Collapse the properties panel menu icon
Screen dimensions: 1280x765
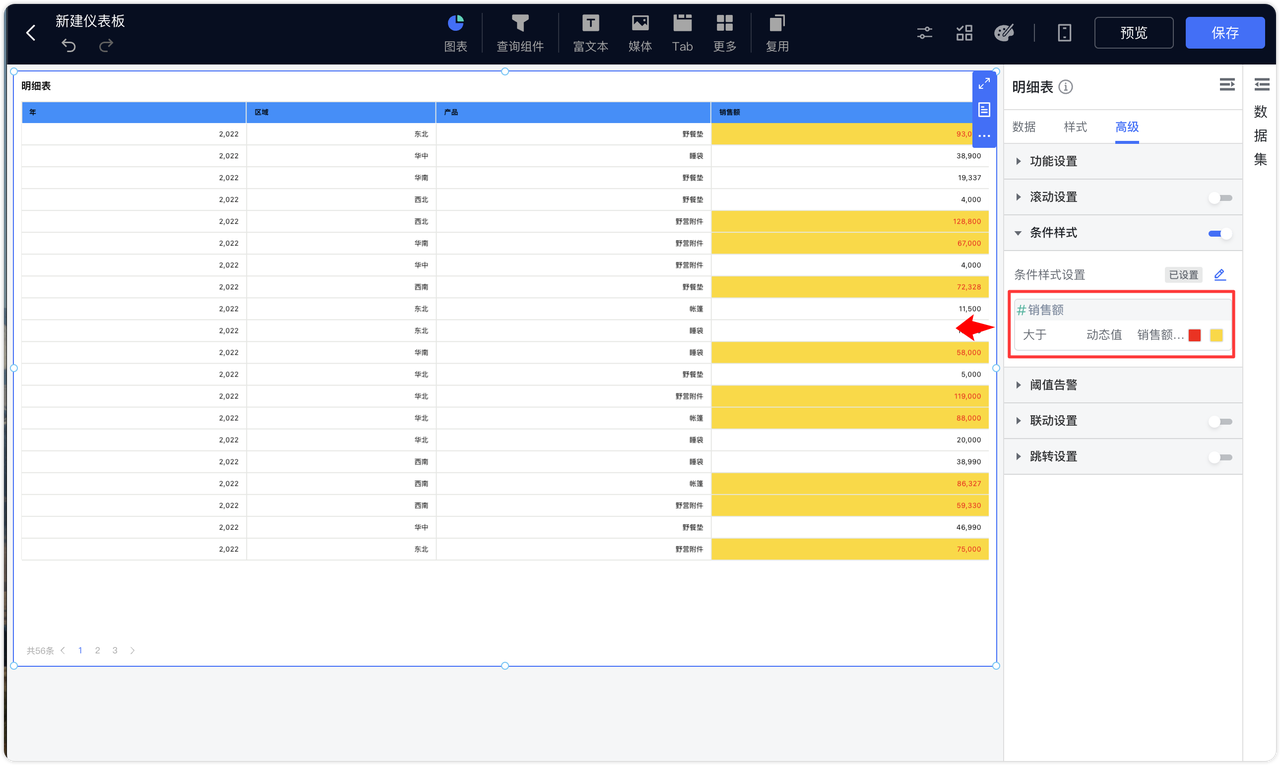(x=1227, y=86)
